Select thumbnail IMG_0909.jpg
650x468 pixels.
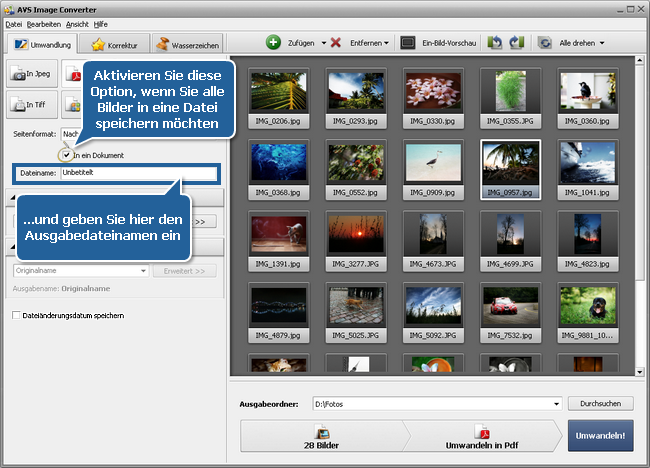click(433, 170)
